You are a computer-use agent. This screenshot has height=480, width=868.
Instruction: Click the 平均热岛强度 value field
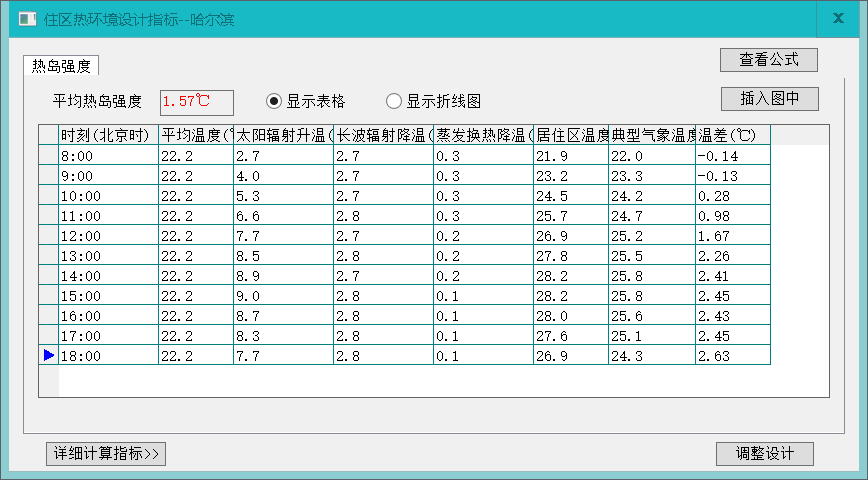[196, 102]
